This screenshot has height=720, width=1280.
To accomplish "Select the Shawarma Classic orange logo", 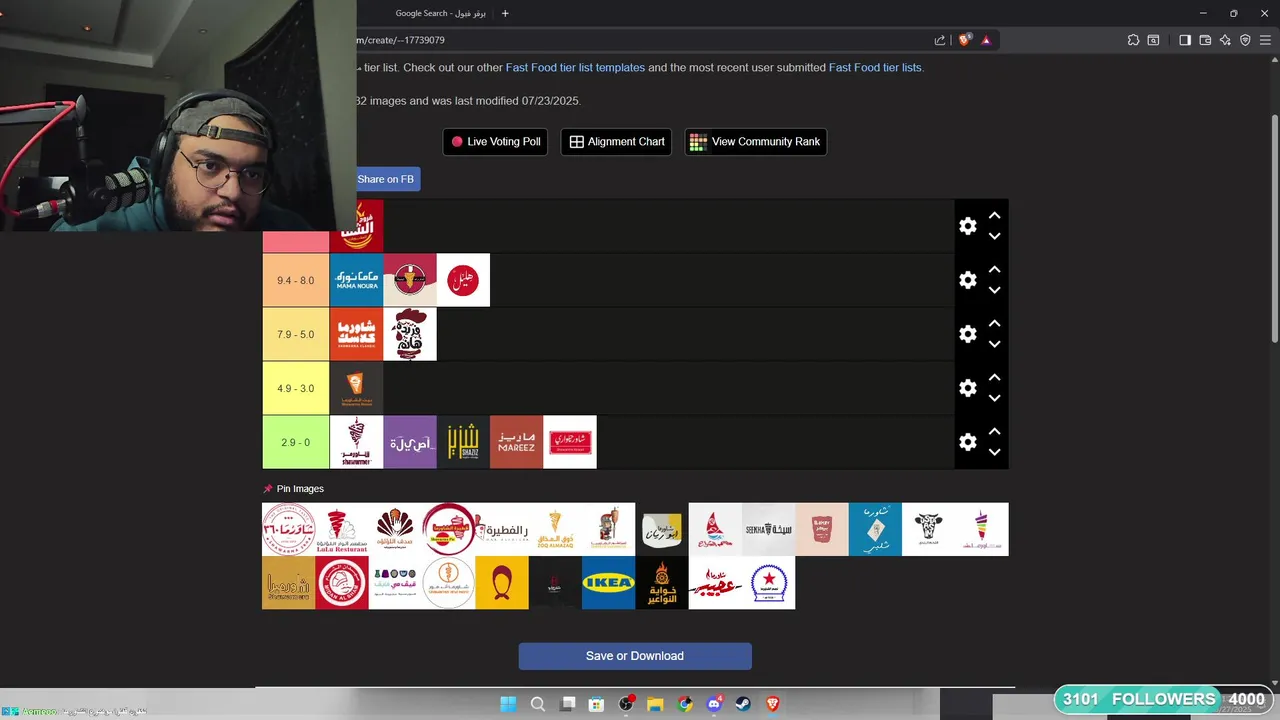I will (x=356, y=334).
